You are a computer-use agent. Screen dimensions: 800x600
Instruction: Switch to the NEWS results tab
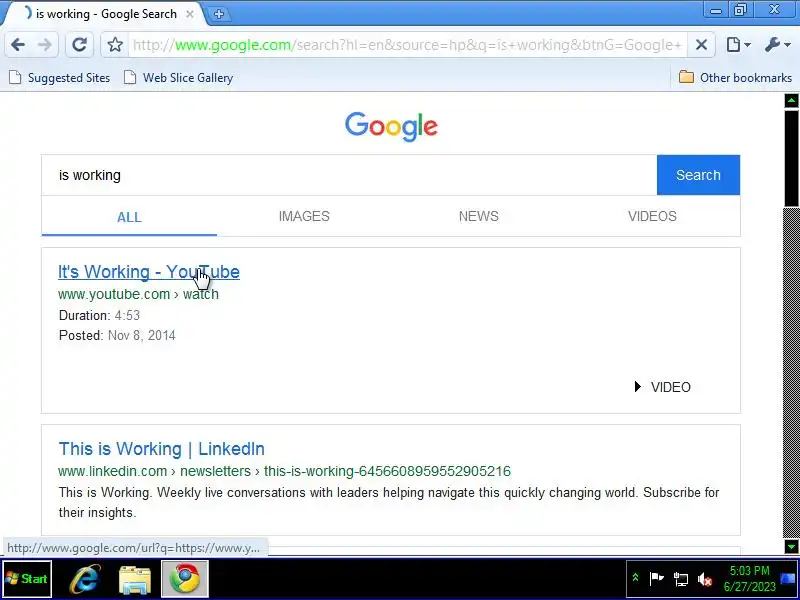click(x=479, y=216)
